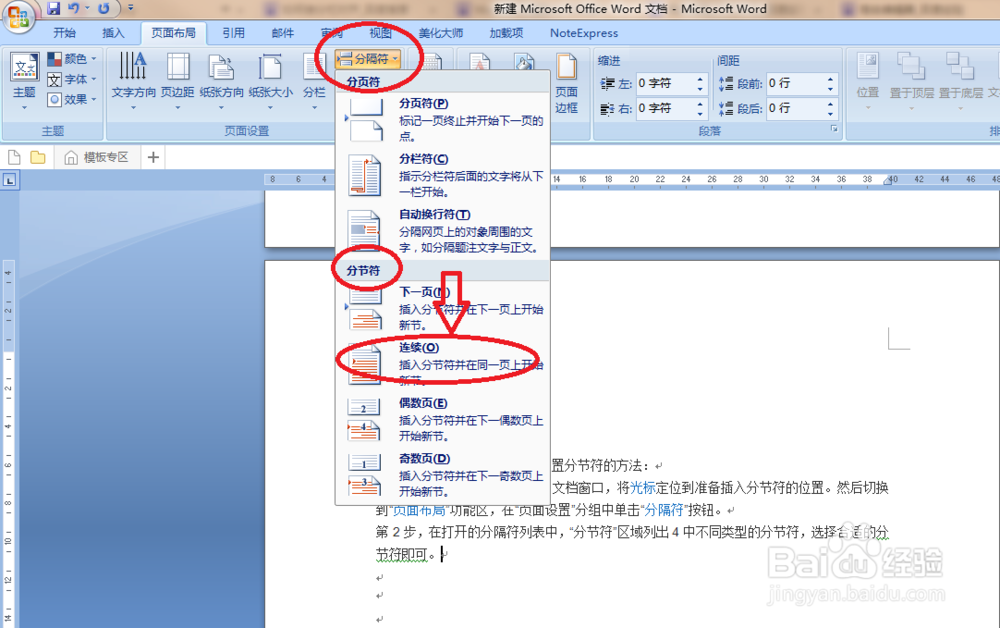Click the ruler tab selector box

point(10,180)
